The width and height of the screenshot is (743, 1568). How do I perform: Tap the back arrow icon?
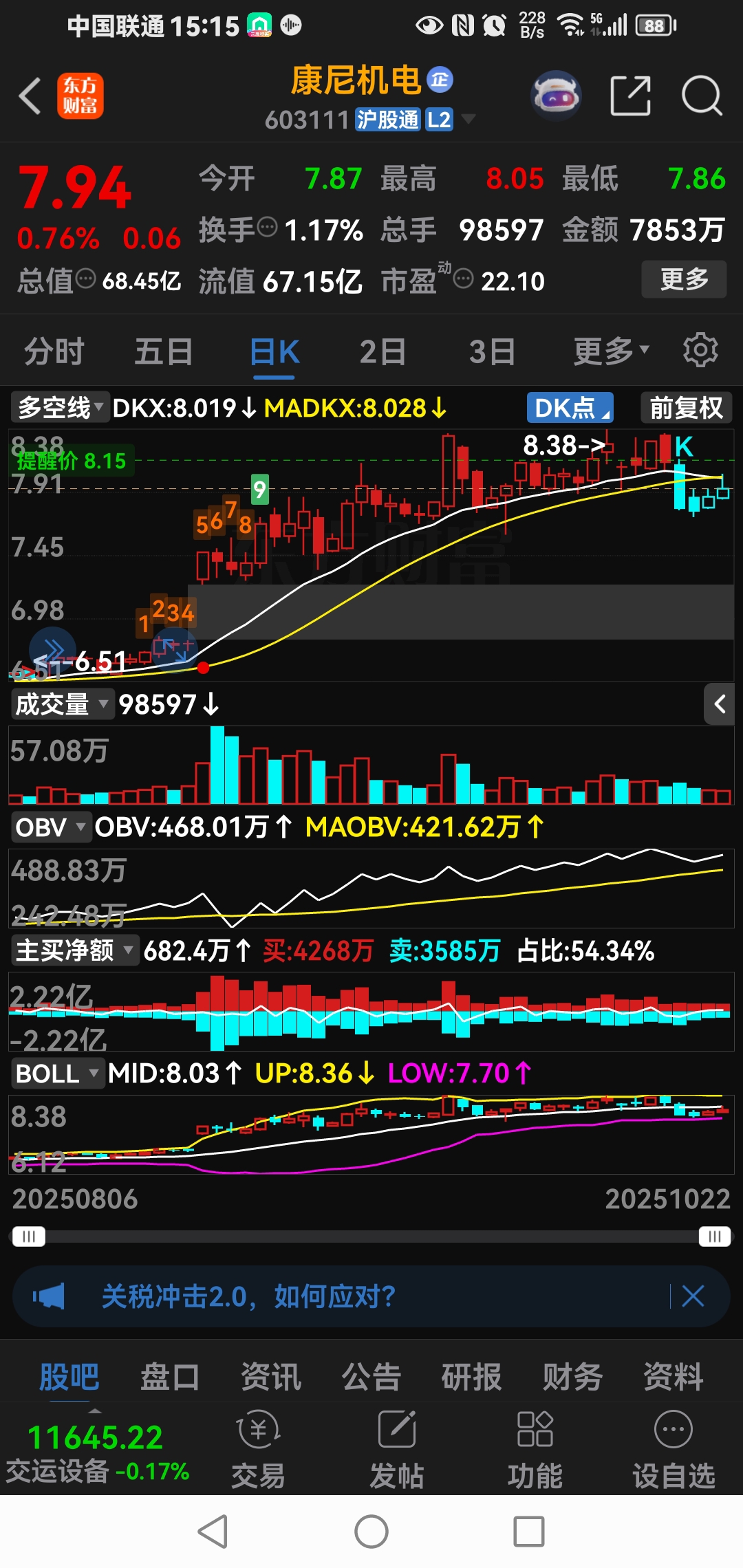click(30, 96)
